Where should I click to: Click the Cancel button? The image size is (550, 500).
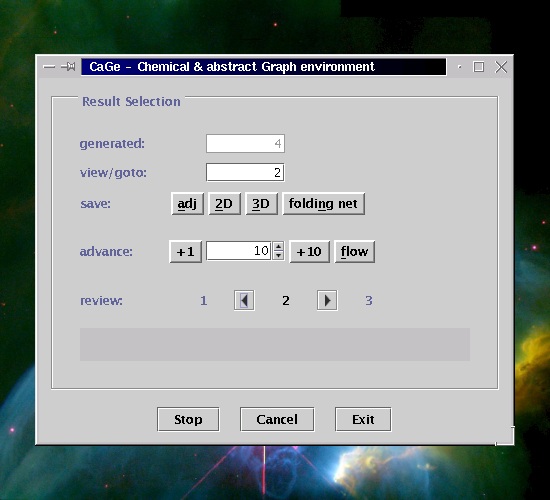click(x=277, y=419)
